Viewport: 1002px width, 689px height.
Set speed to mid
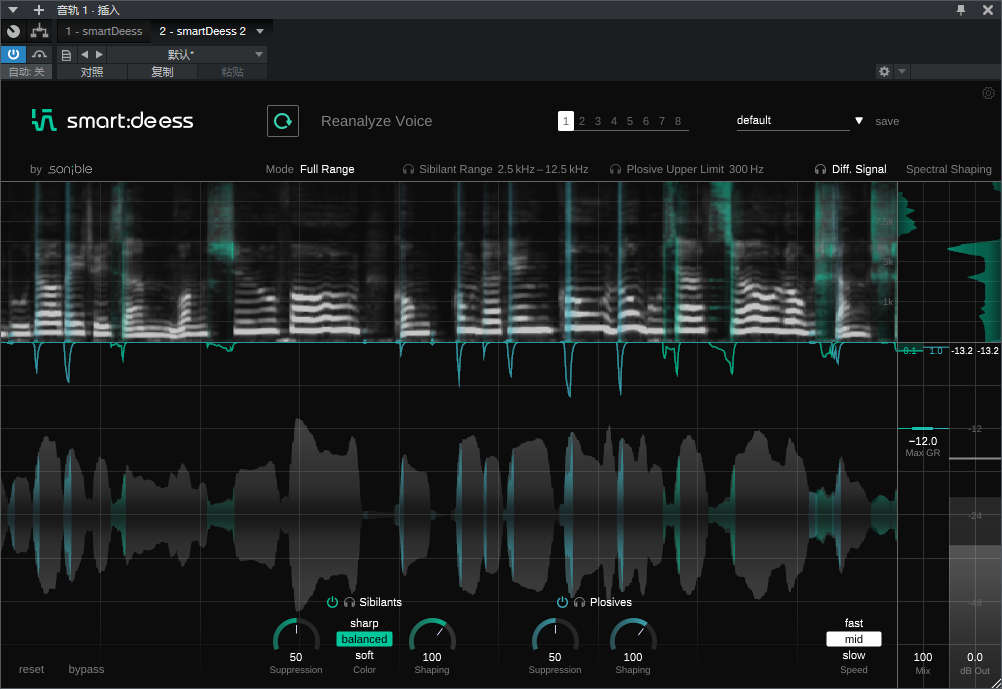point(854,639)
